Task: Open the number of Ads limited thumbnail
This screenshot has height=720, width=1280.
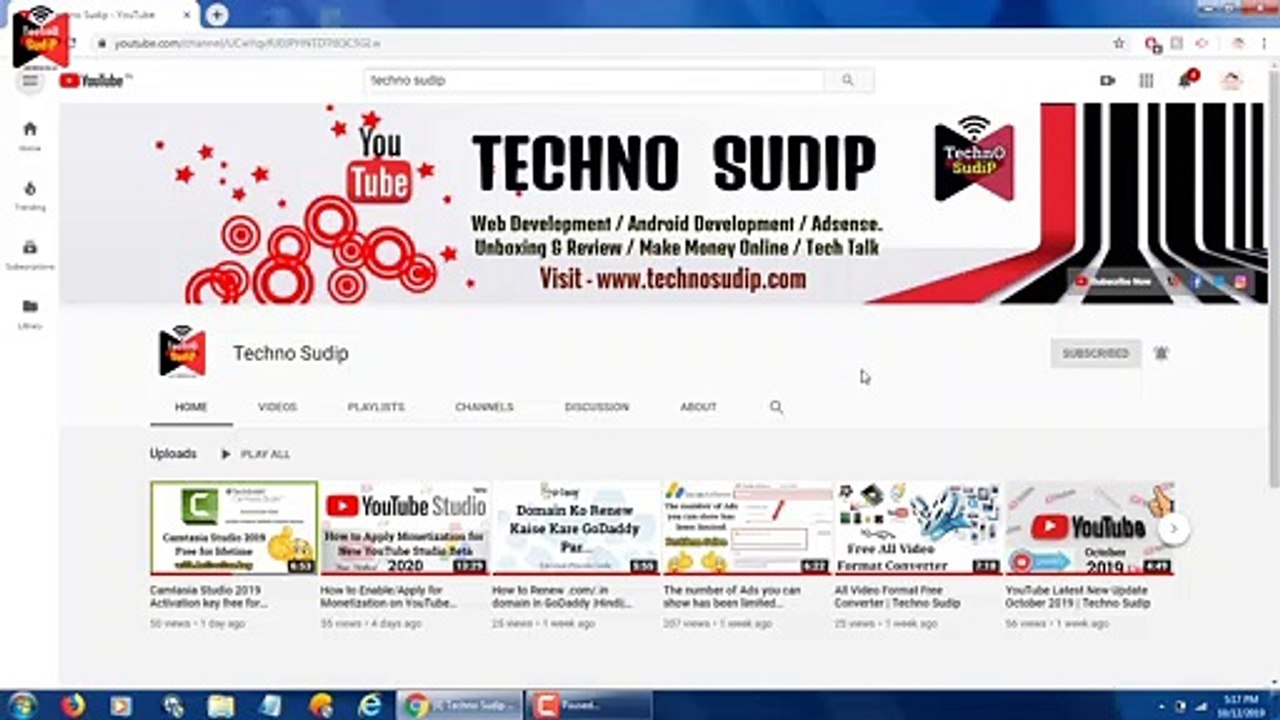Action: [747, 528]
